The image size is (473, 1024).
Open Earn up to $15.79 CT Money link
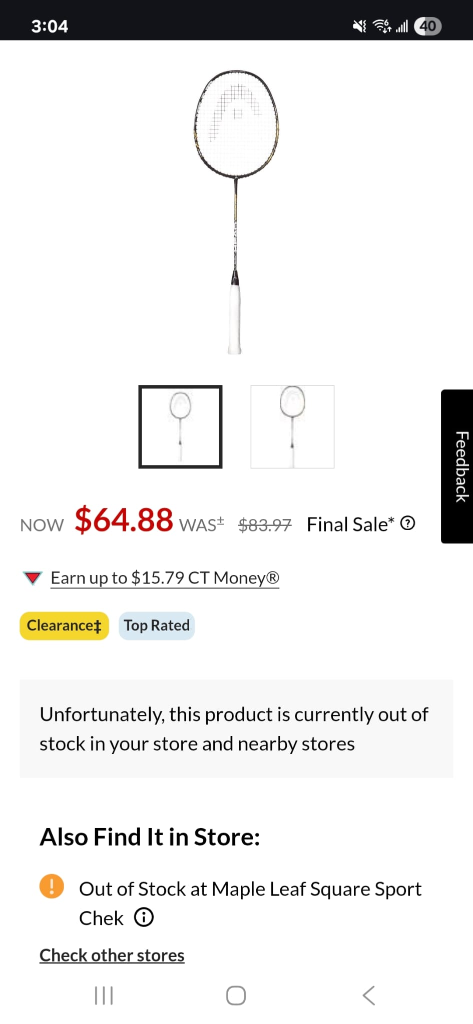(165, 578)
